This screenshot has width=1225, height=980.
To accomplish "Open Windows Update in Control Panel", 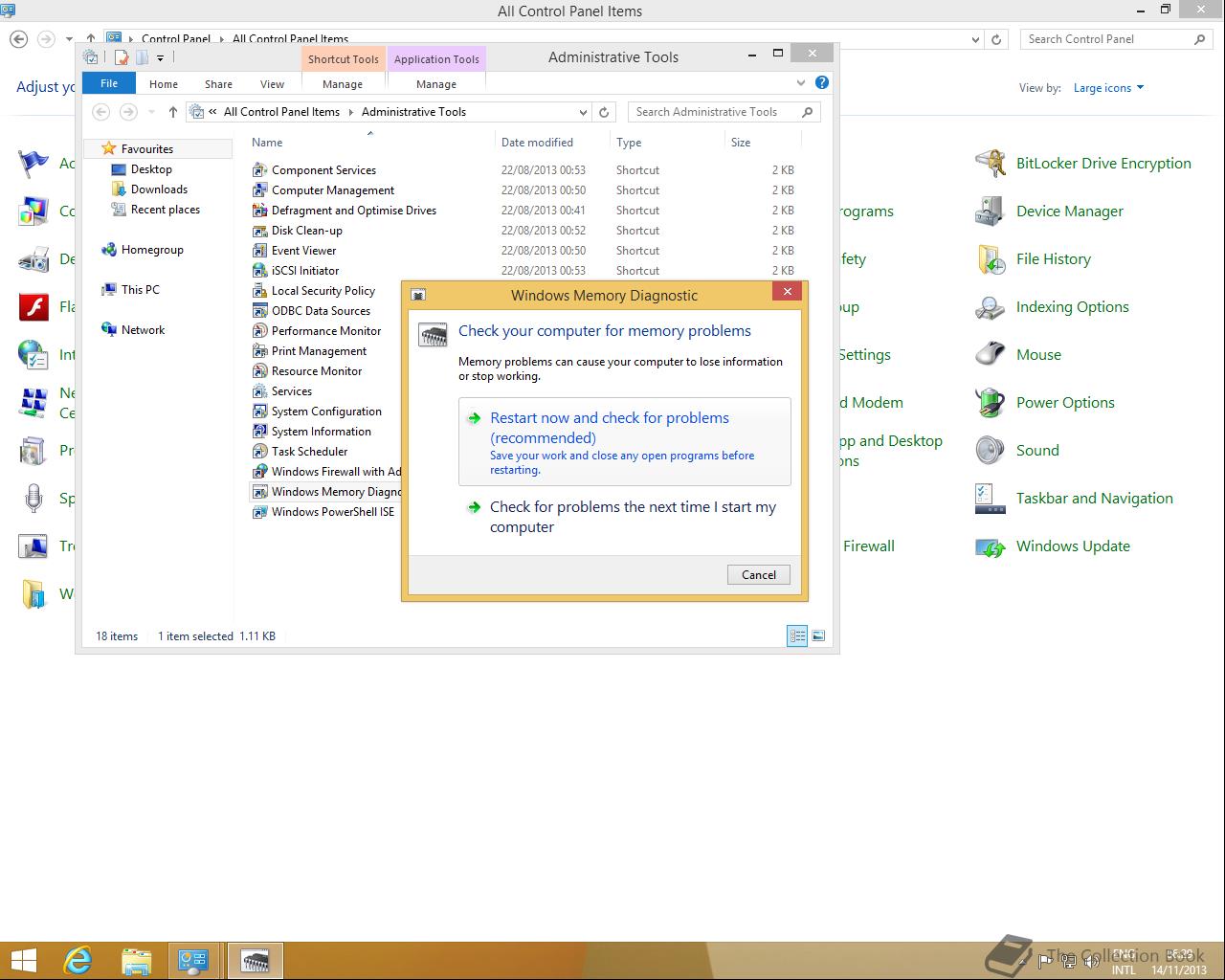I will 1053,546.
